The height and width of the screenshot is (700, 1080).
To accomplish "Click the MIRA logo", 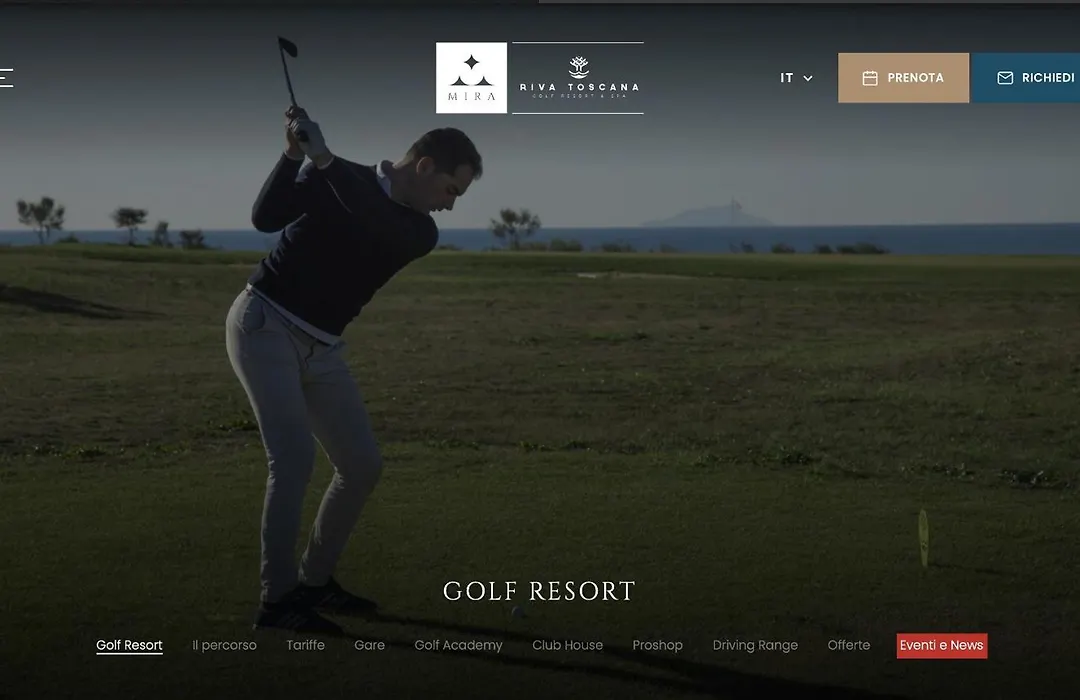I will pos(471,78).
